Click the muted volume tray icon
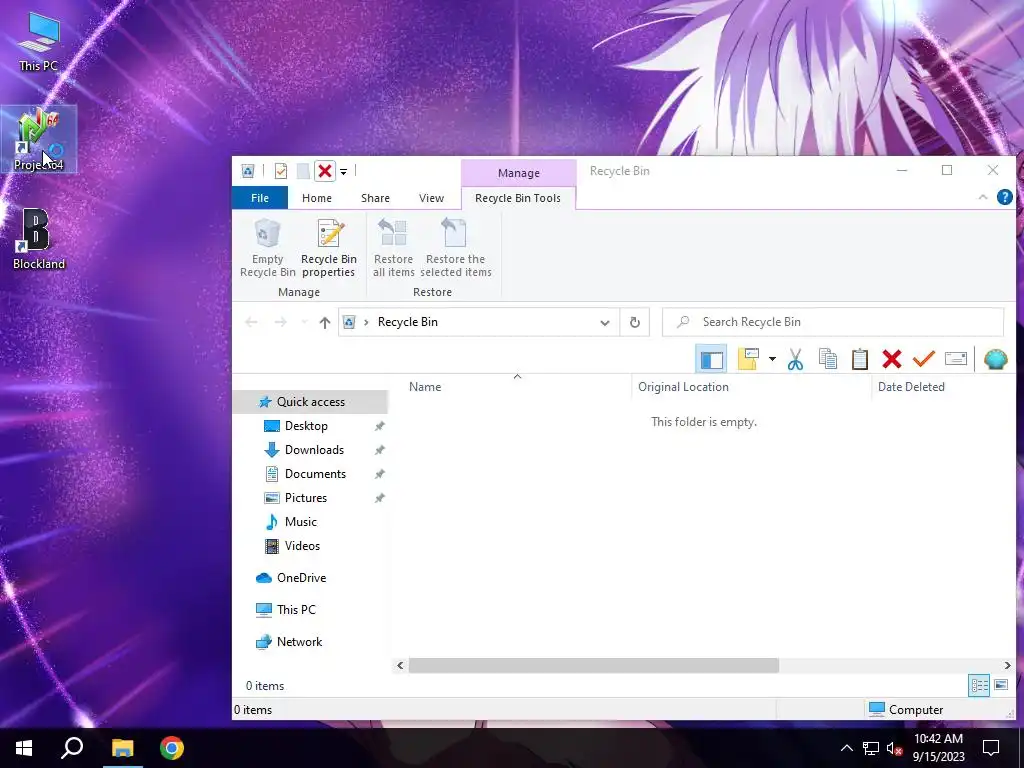 pyautogui.click(x=895, y=748)
